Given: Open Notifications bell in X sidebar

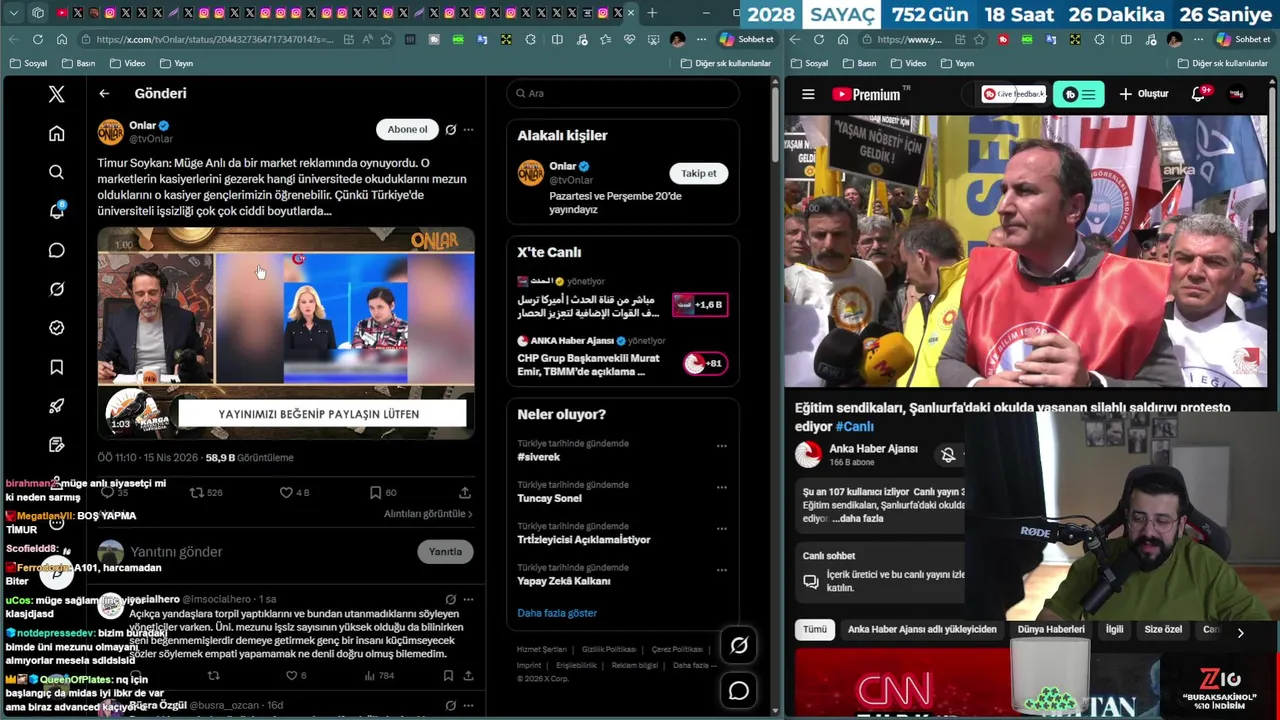Looking at the screenshot, I should [x=56, y=211].
